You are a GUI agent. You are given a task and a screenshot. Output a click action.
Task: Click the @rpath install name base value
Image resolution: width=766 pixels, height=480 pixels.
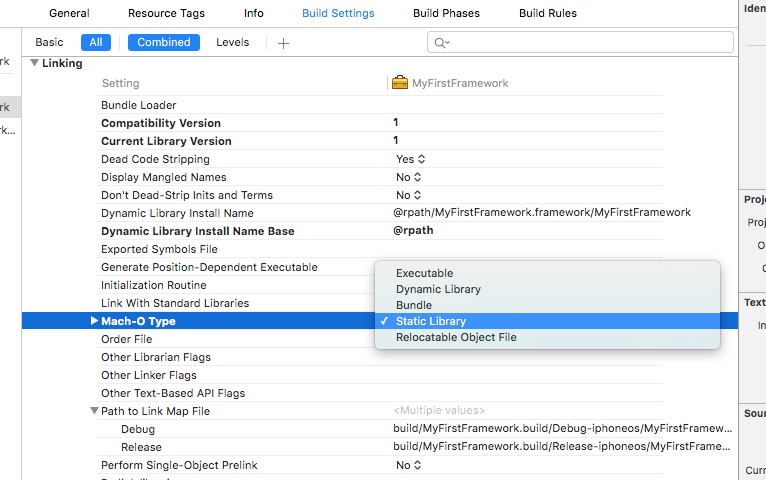click(413, 230)
